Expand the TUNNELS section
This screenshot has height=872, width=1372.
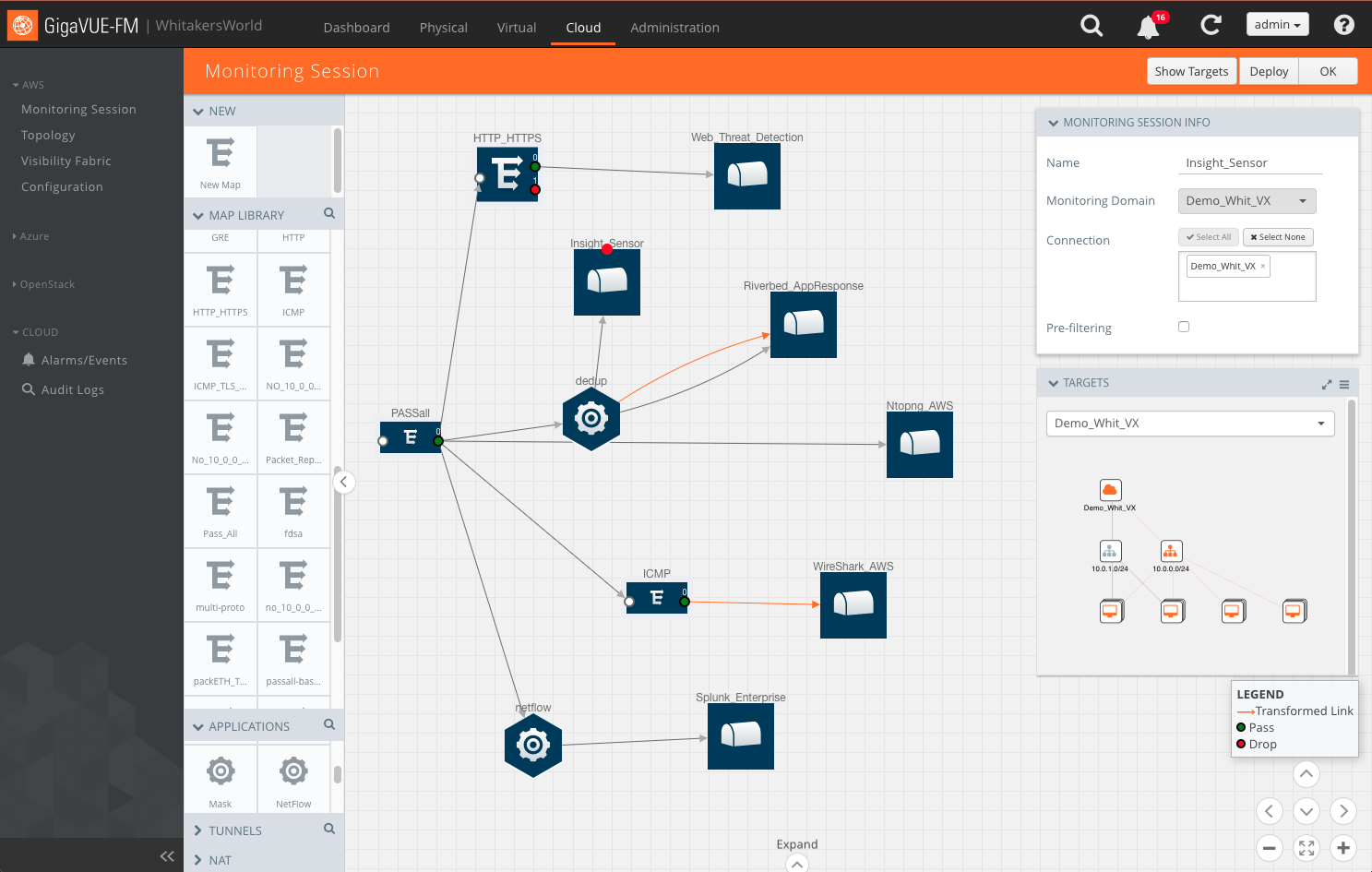tap(236, 830)
